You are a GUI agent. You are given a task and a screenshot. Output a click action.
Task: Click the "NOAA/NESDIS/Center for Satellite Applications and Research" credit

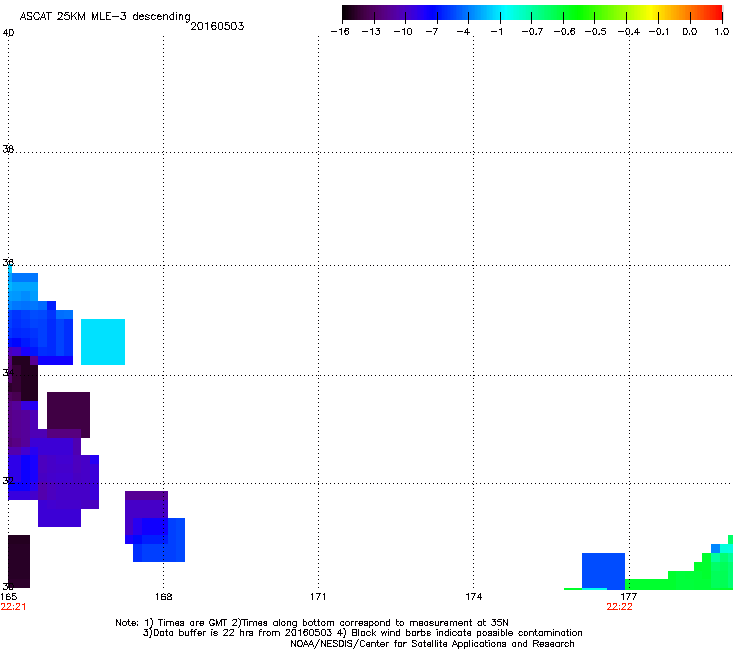point(432,644)
